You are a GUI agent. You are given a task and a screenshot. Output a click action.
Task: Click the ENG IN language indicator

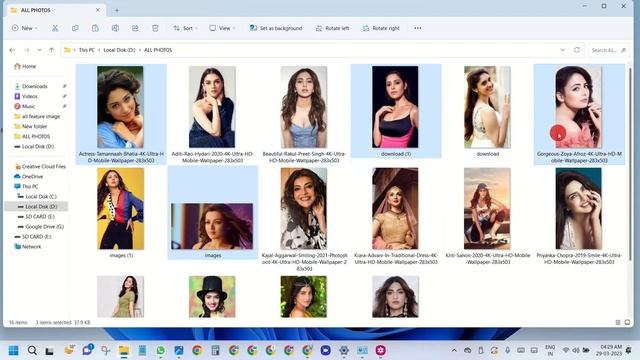click(550, 350)
